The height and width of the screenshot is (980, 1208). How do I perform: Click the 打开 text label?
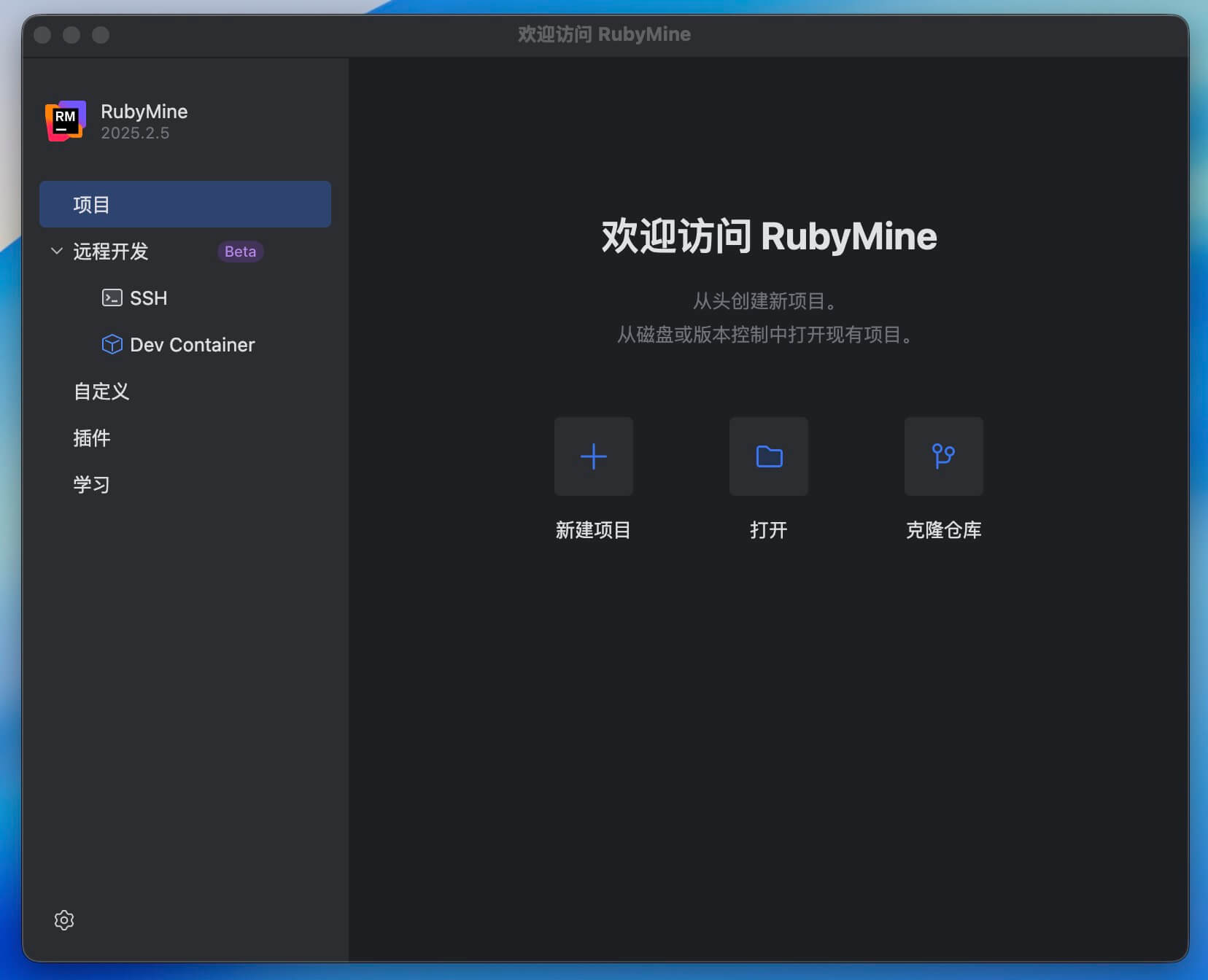pos(769,530)
